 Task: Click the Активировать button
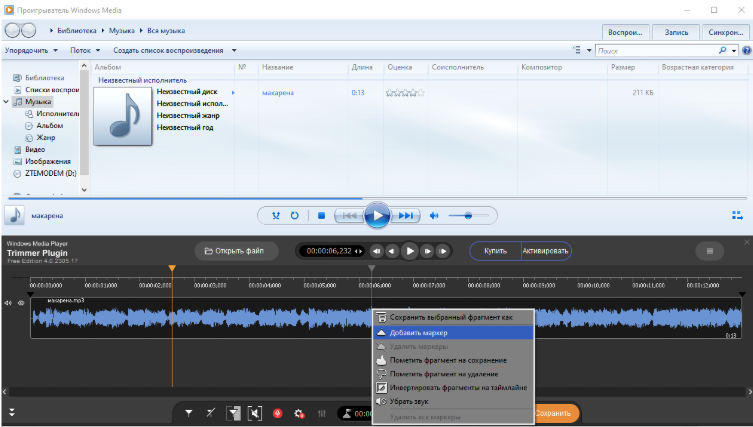tap(546, 251)
